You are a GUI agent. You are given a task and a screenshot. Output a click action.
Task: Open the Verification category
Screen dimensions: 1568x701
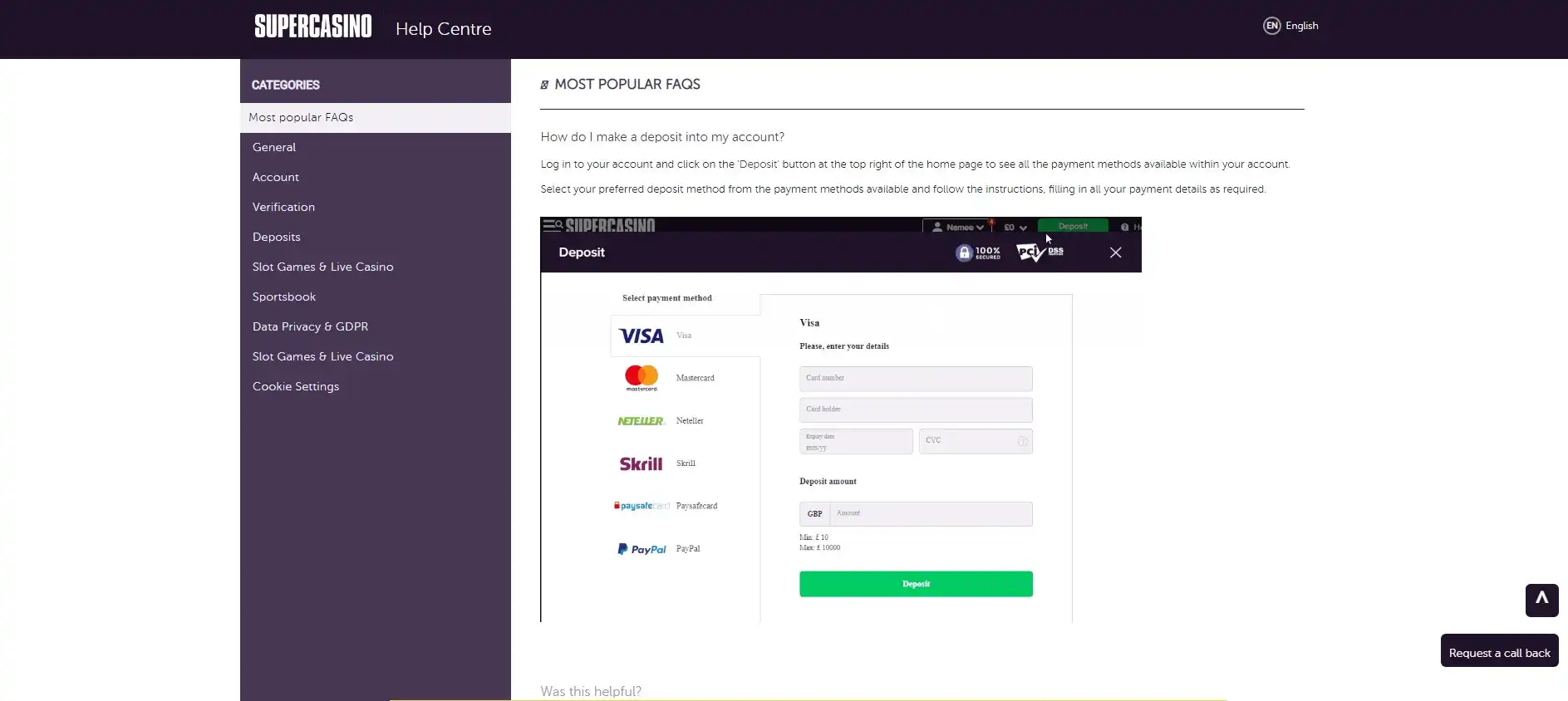point(376,208)
